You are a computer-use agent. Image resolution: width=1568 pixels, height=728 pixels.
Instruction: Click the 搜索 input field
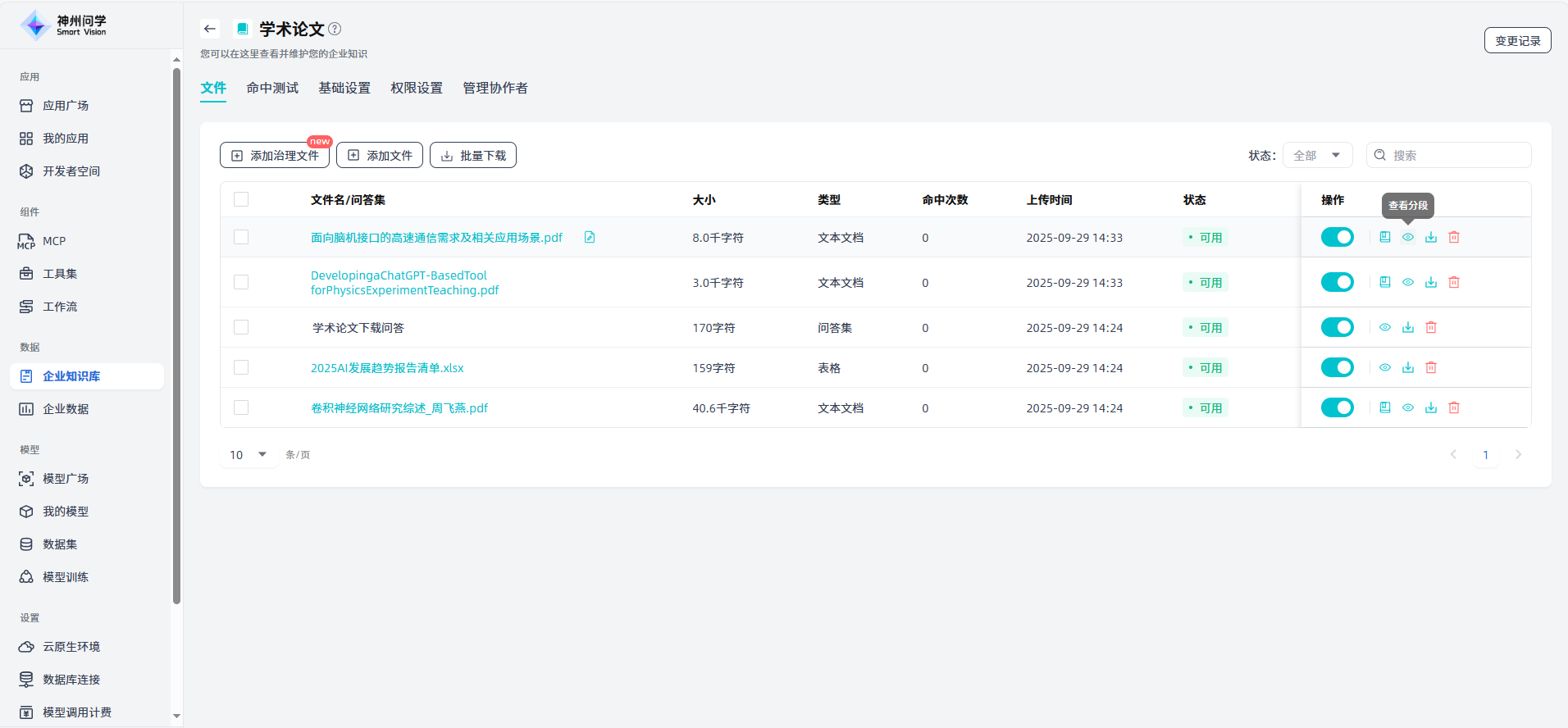coord(1456,155)
